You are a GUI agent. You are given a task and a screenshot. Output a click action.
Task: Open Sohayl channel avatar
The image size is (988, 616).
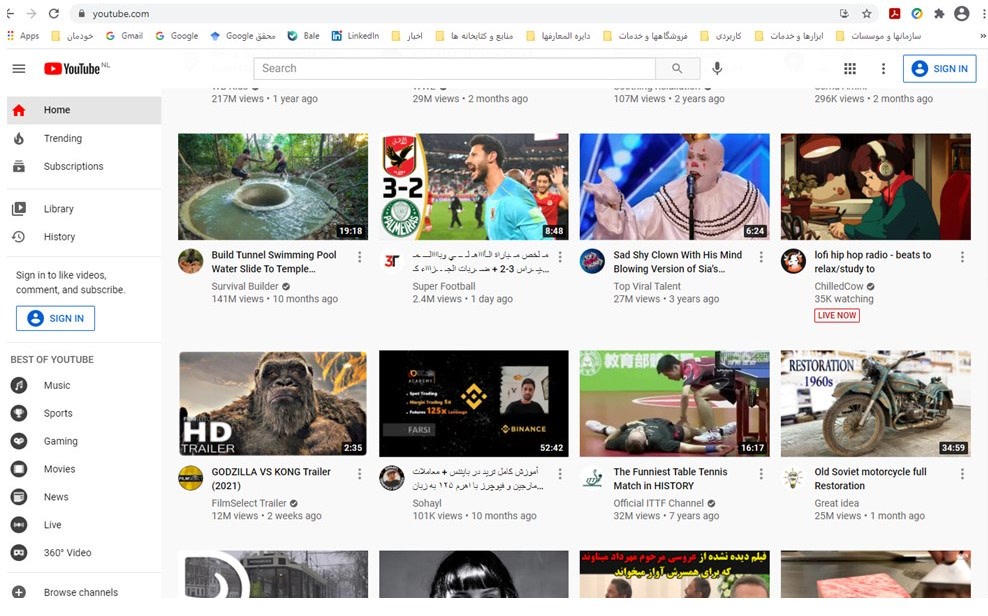point(391,478)
